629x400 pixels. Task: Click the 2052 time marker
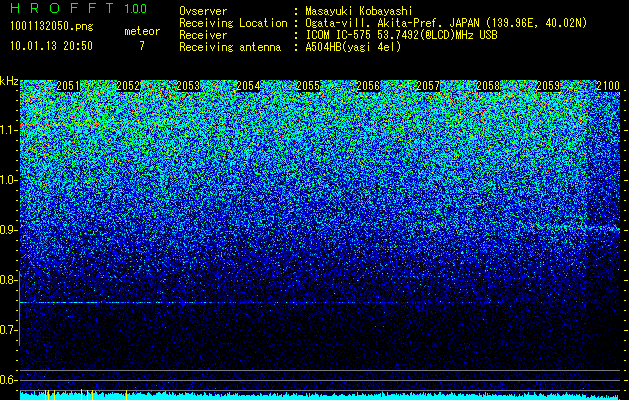(128, 86)
